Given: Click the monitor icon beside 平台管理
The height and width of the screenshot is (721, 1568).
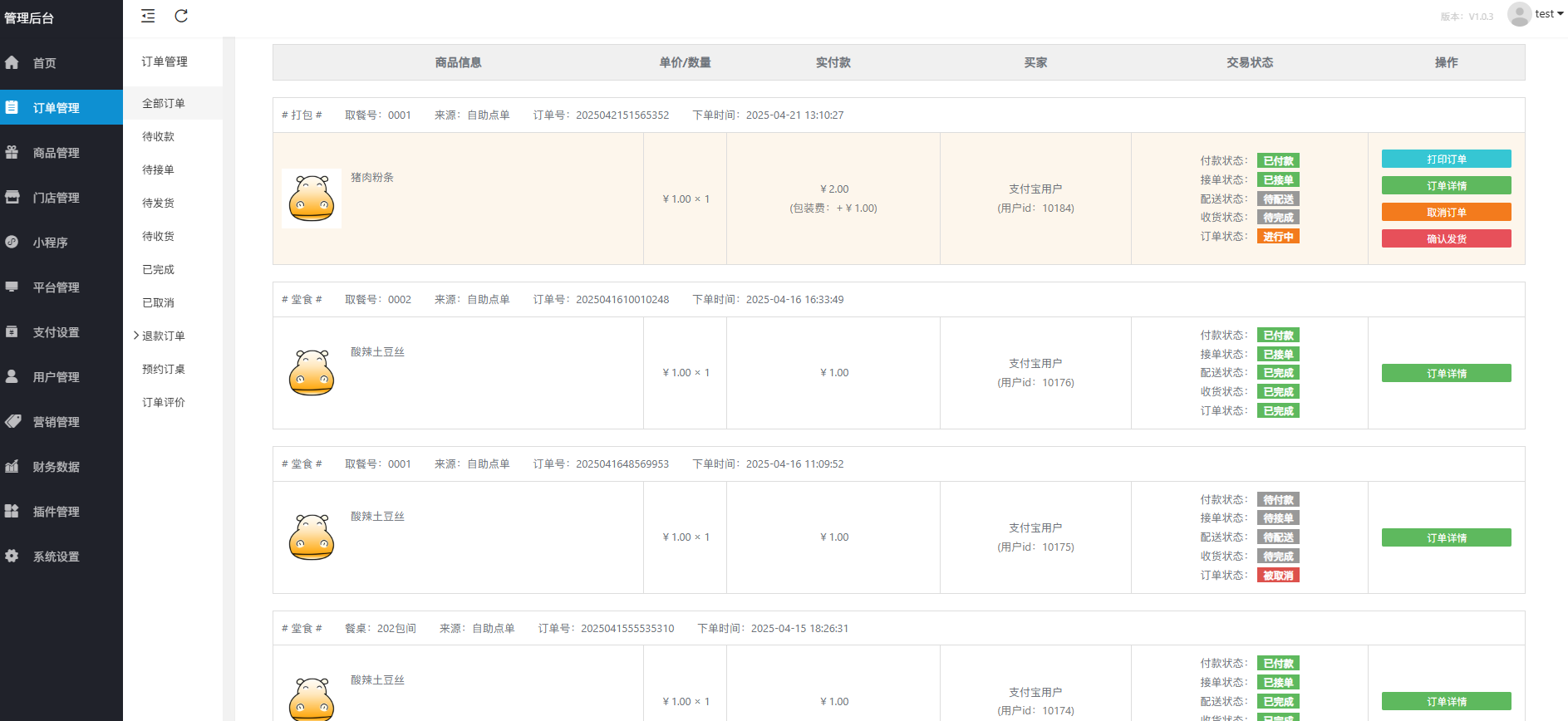Looking at the screenshot, I should coord(12,287).
